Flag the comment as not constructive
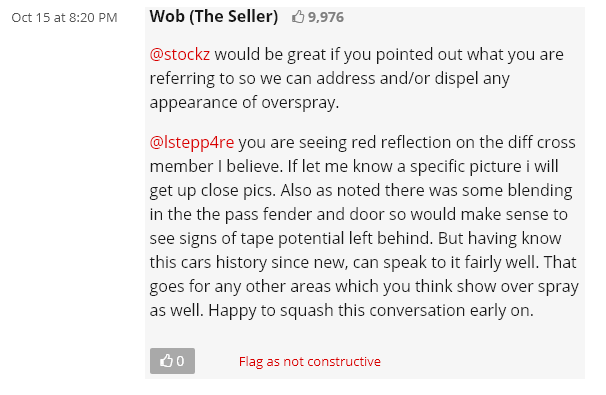The width and height of the screenshot is (606, 395). [x=310, y=361]
